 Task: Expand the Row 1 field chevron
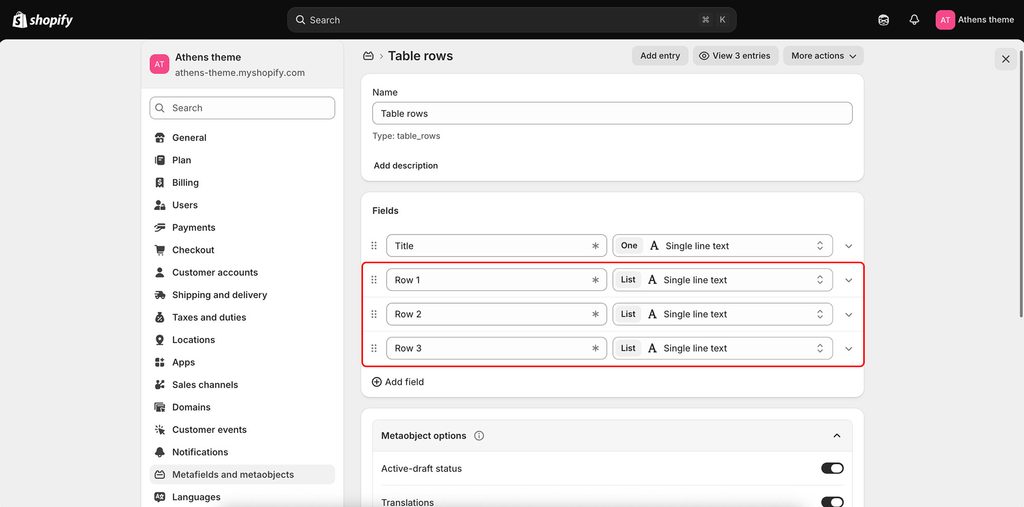pyautogui.click(x=848, y=280)
